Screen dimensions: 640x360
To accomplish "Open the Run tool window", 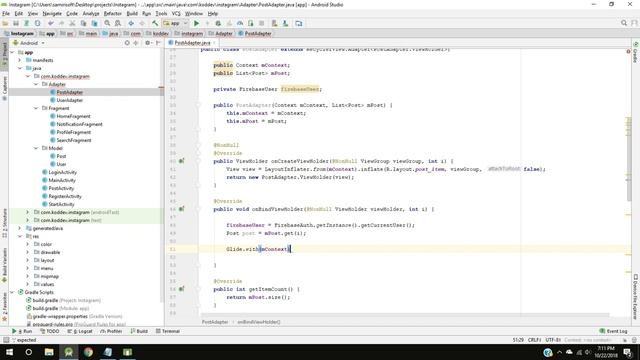I will (22, 331).
